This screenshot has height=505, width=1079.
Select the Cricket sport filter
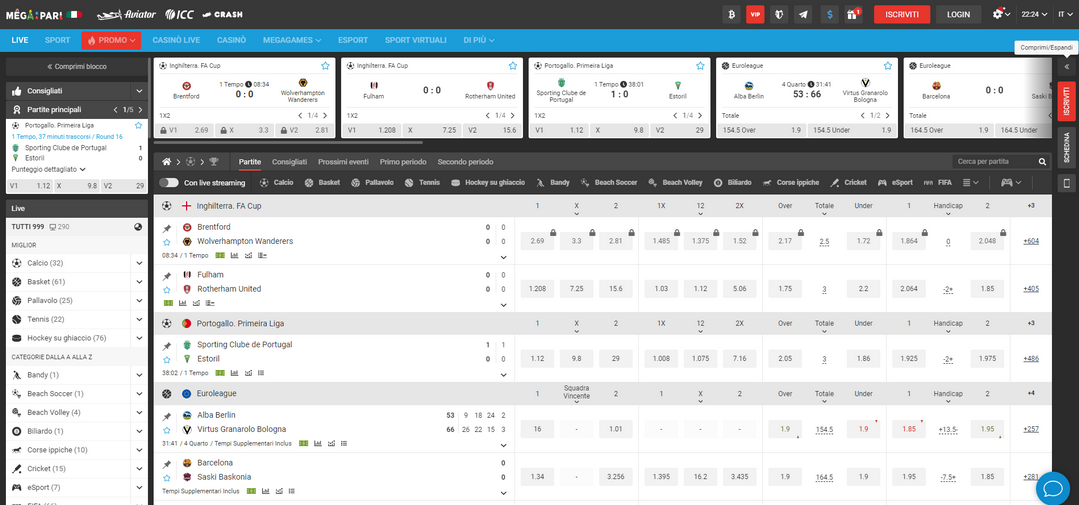(848, 182)
